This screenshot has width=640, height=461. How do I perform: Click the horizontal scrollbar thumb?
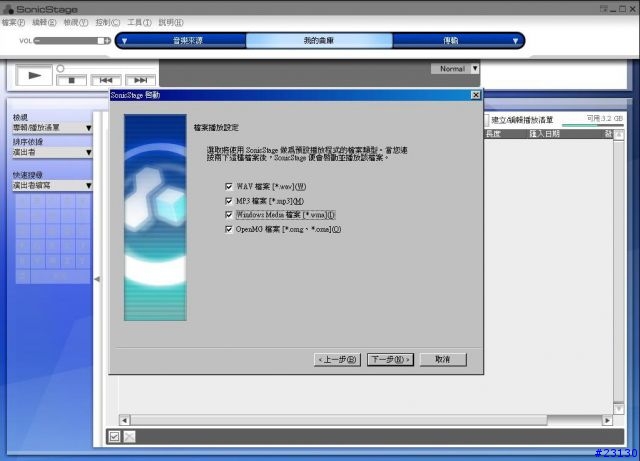point(339,420)
